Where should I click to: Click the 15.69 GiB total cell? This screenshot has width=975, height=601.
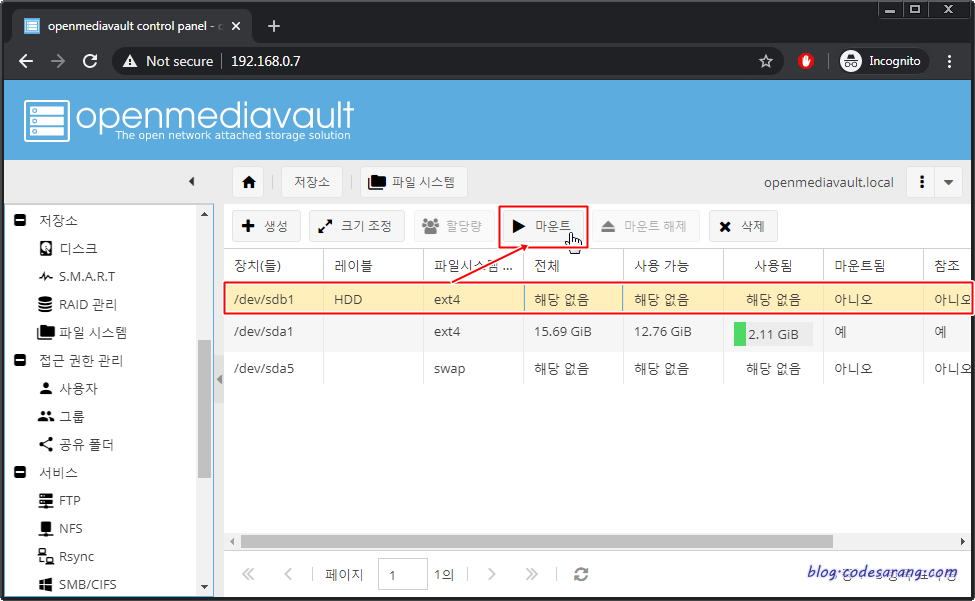(563, 332)
